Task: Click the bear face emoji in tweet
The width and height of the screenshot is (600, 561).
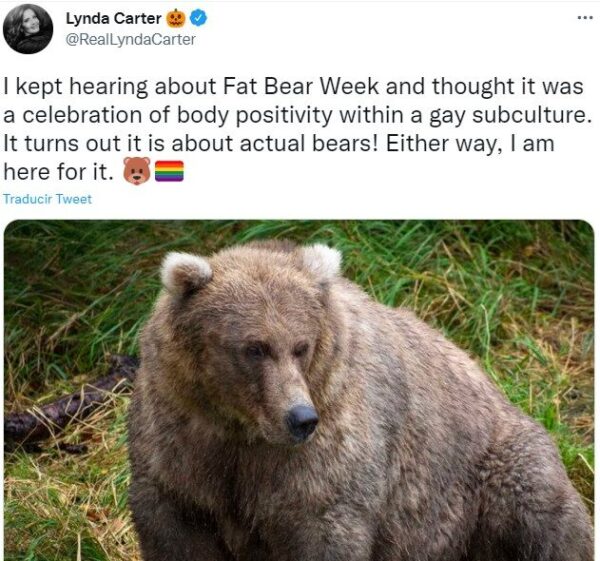Action: 137,170
